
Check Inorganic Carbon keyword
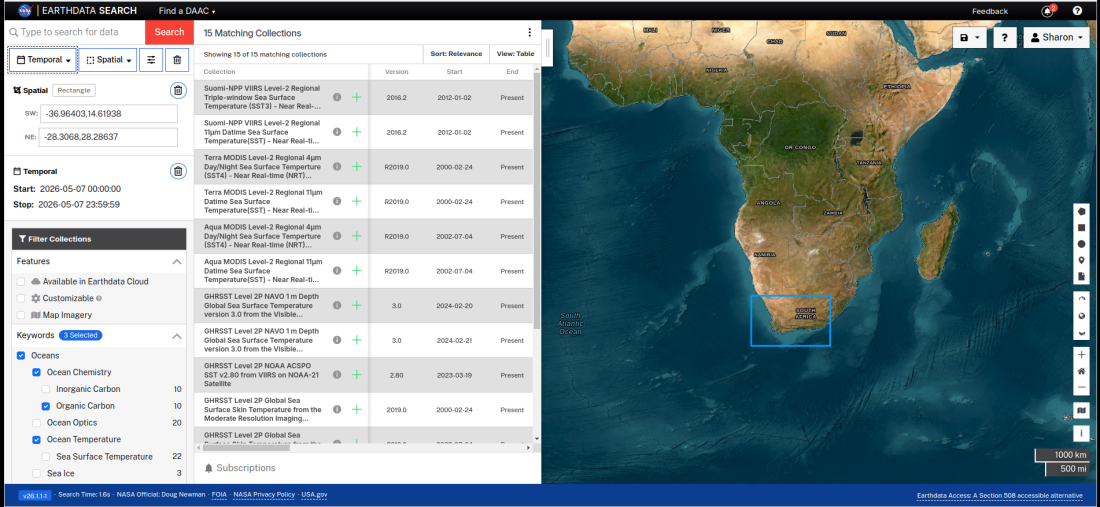coord(46,389)
